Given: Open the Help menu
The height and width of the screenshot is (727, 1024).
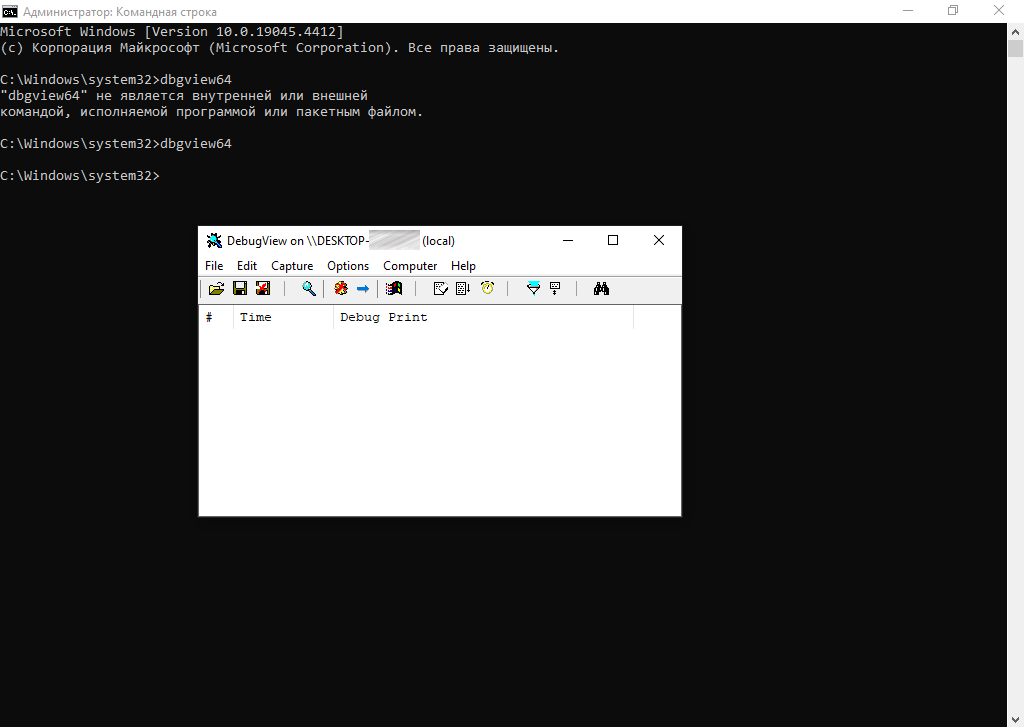Looking at the screenshot, I should [463, 266].
